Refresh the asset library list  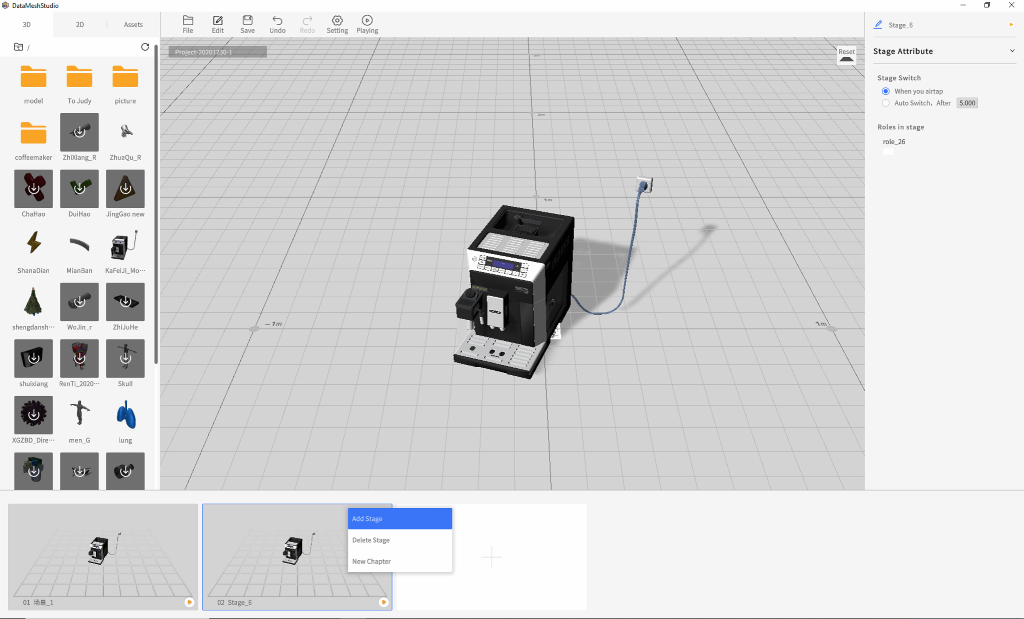click(x=145, y=47)
